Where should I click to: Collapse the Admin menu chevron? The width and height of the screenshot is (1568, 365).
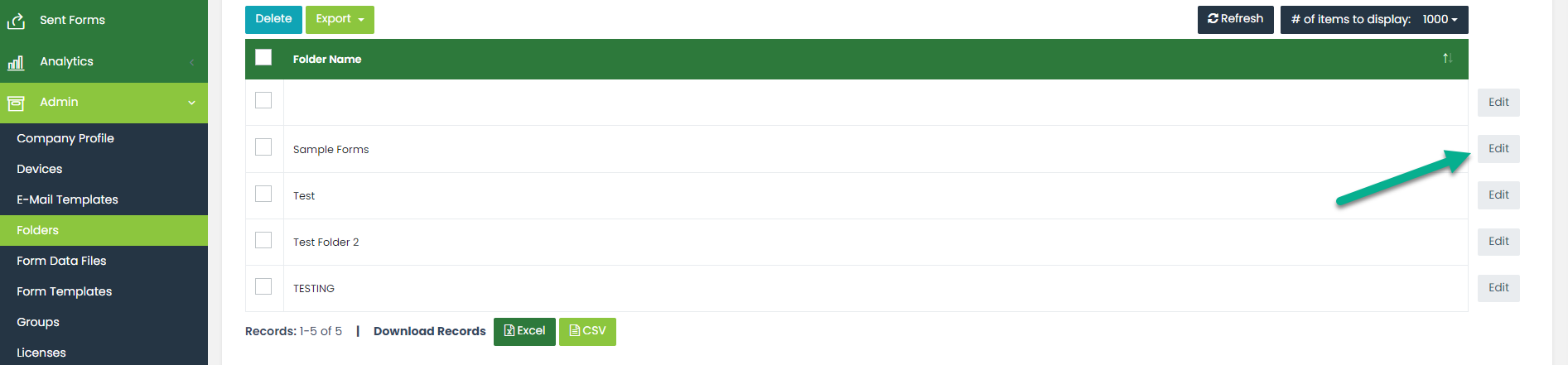click(191, 103)
